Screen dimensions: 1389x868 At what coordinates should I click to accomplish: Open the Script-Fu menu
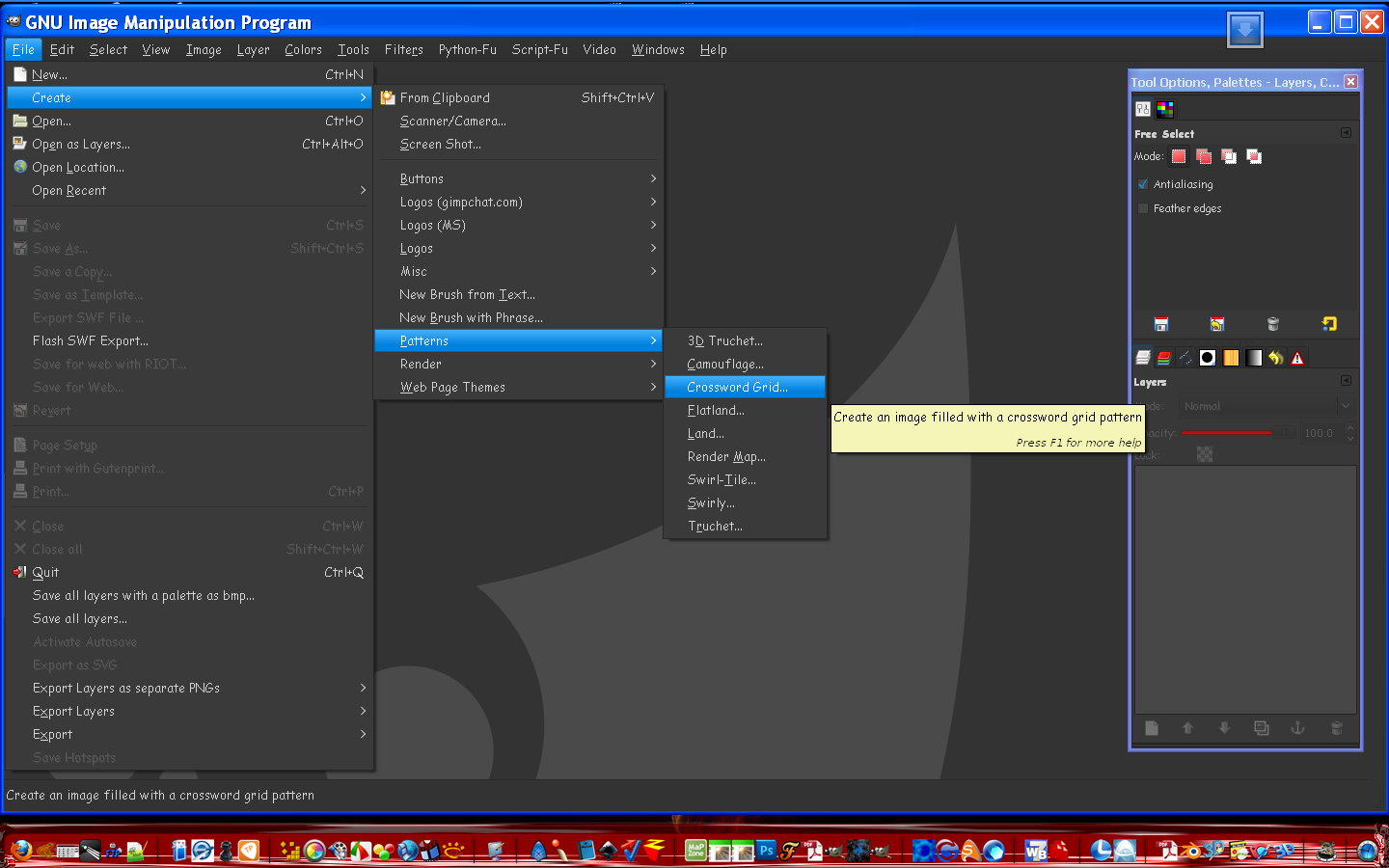click(539, 49)
